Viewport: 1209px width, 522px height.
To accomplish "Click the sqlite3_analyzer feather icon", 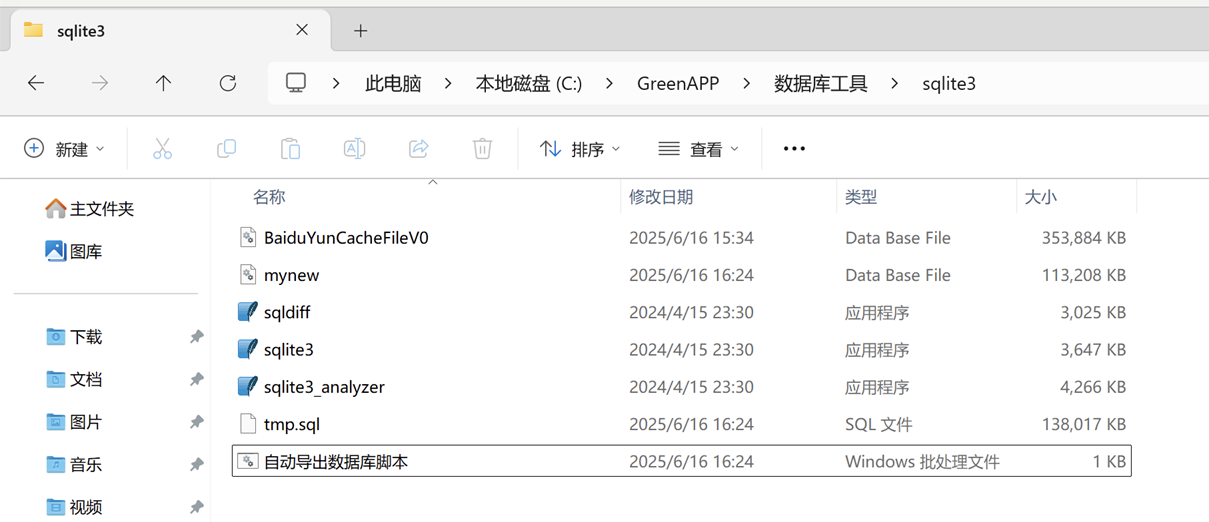I will (x=247, y=386).
